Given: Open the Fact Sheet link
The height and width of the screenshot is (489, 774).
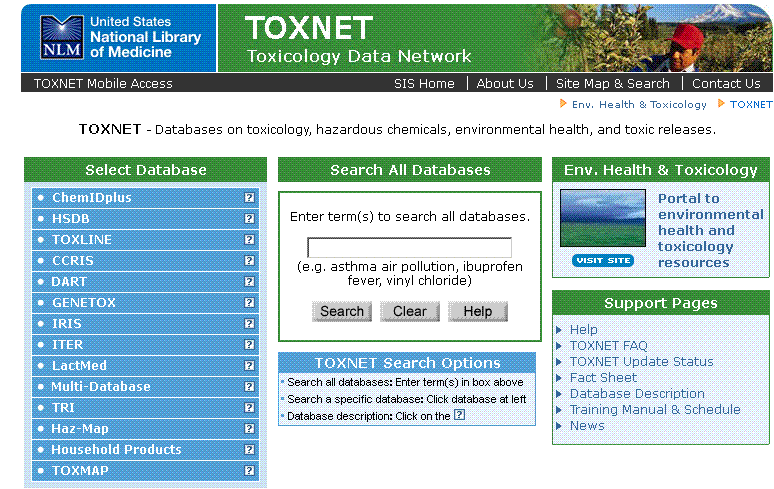Looking at the screenshot, I should 603,378.
